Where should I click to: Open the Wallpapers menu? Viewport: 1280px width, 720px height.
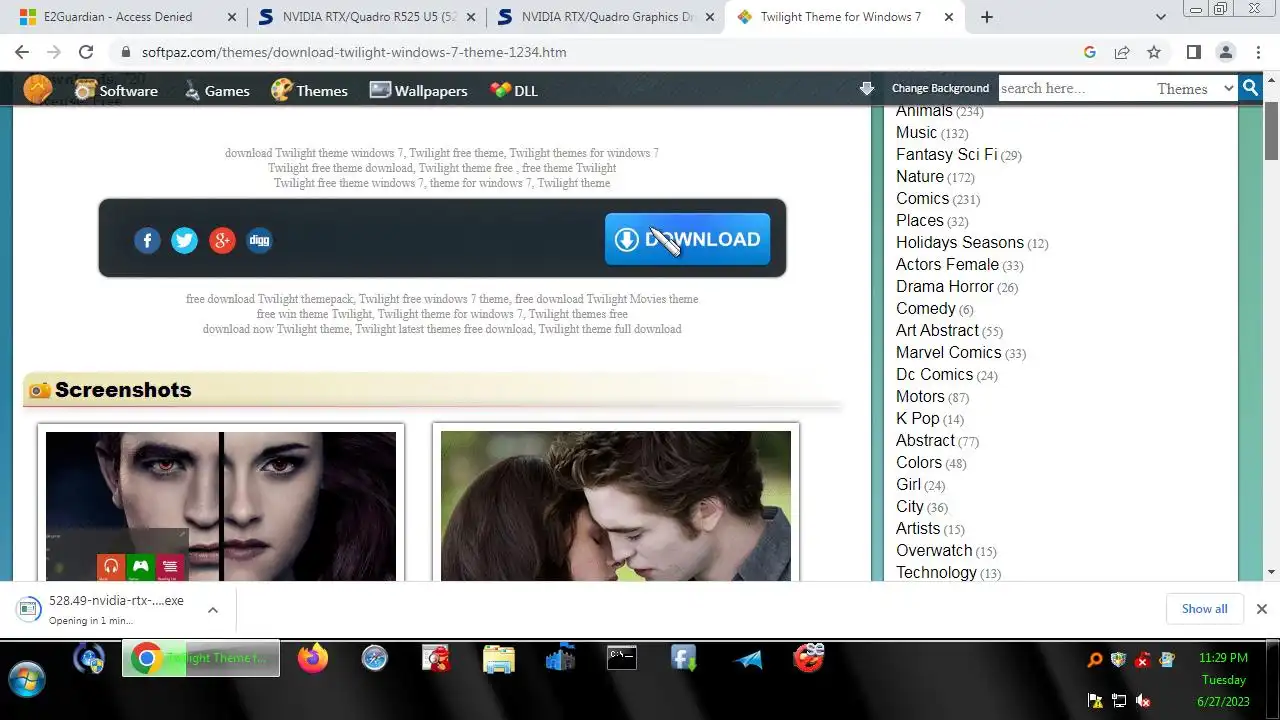[418, 90]
